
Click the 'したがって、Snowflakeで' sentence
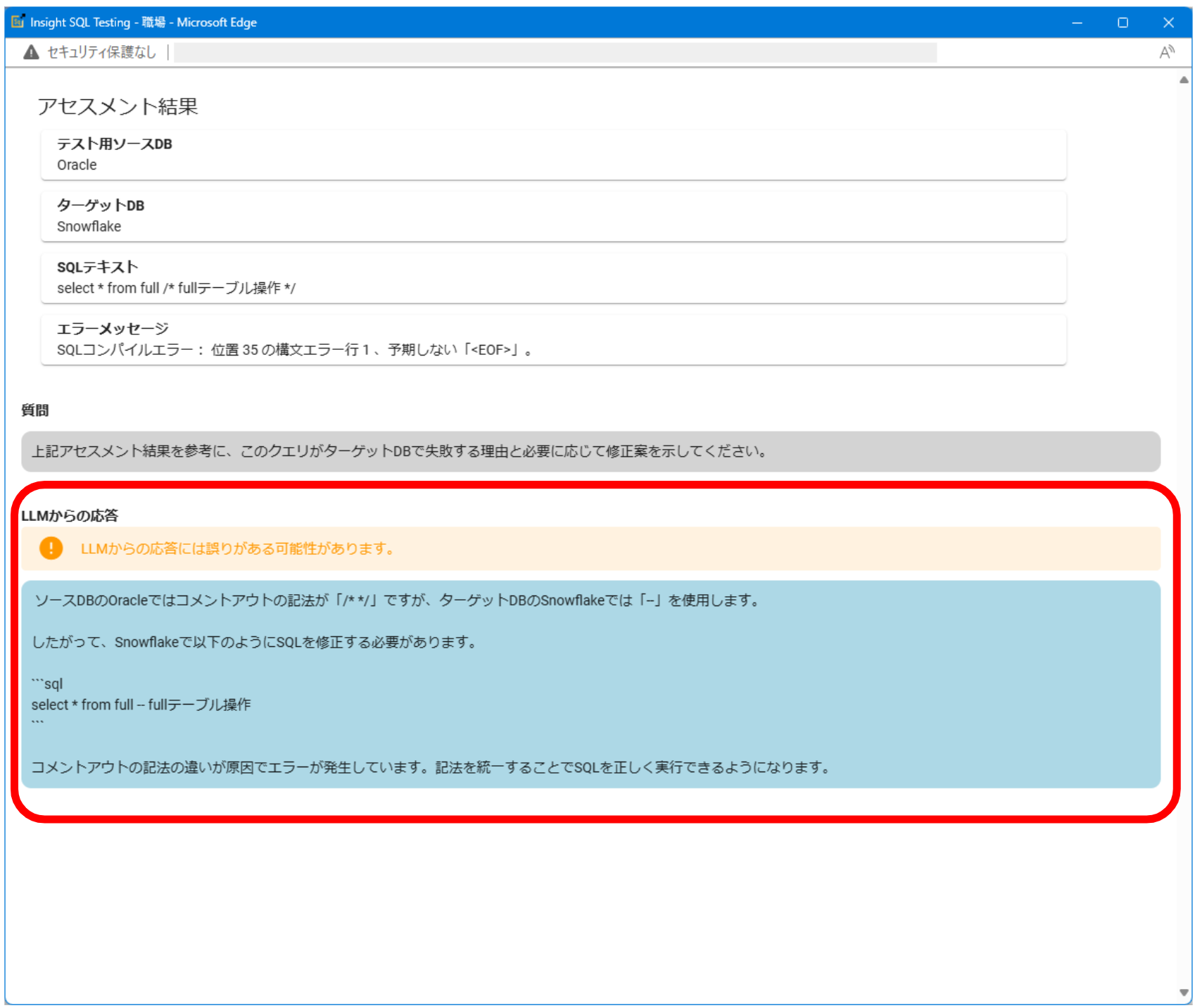coord(255,642)
